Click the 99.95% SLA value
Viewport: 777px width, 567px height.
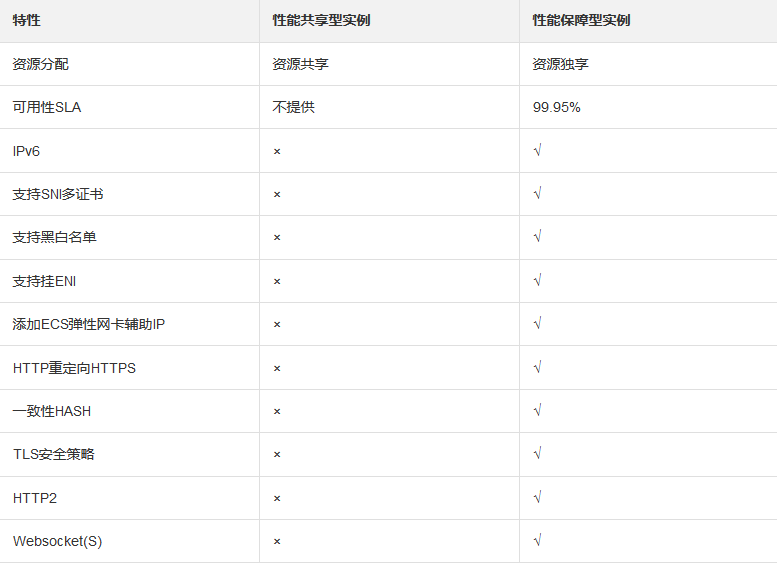pos(556,107)
